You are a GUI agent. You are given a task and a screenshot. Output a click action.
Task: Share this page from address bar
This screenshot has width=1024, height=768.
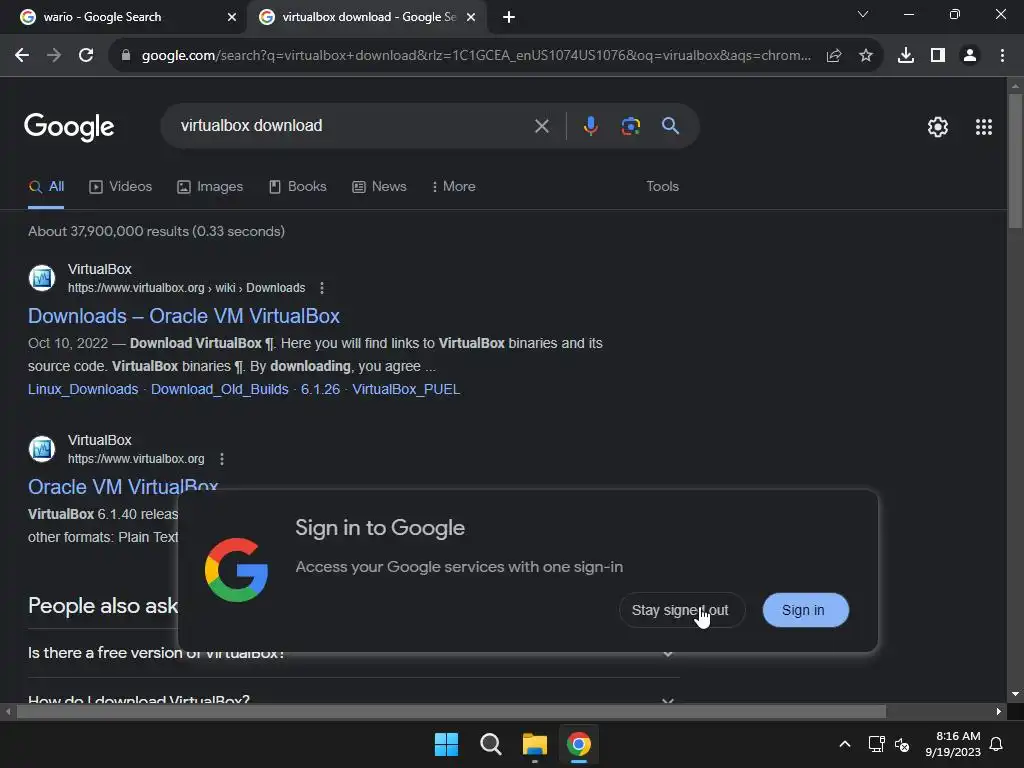[834, 56]
